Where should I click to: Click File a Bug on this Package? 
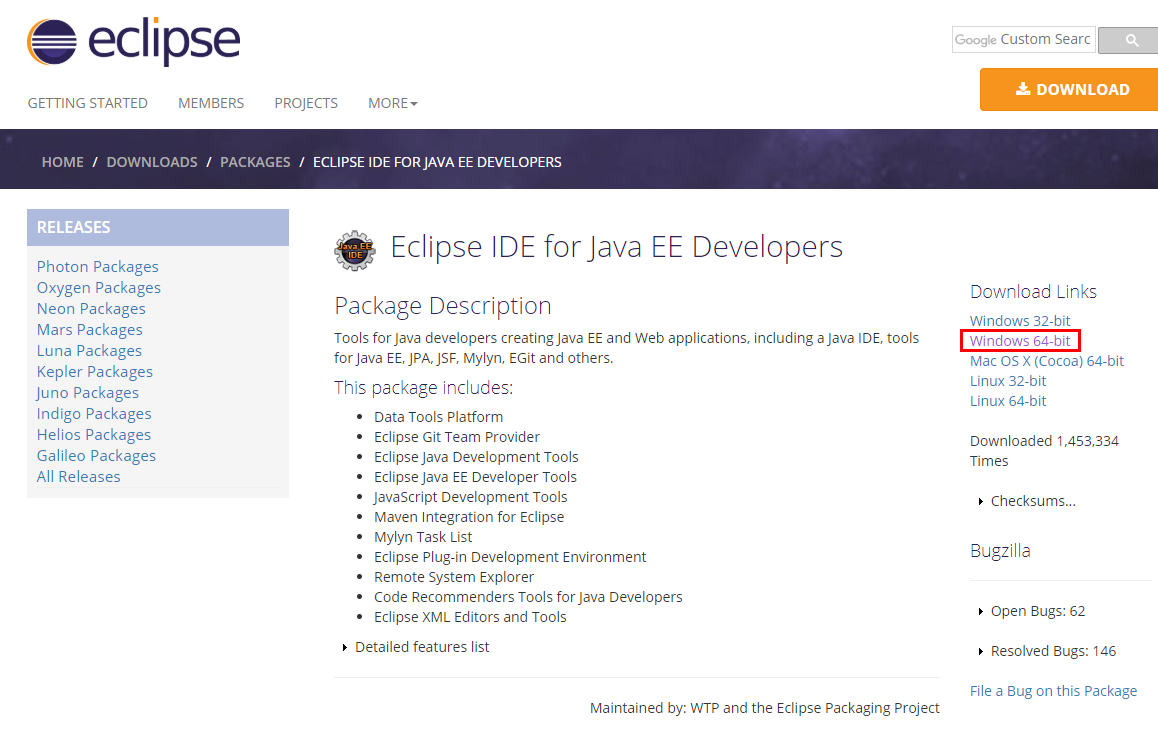(x=1053, y=691)
